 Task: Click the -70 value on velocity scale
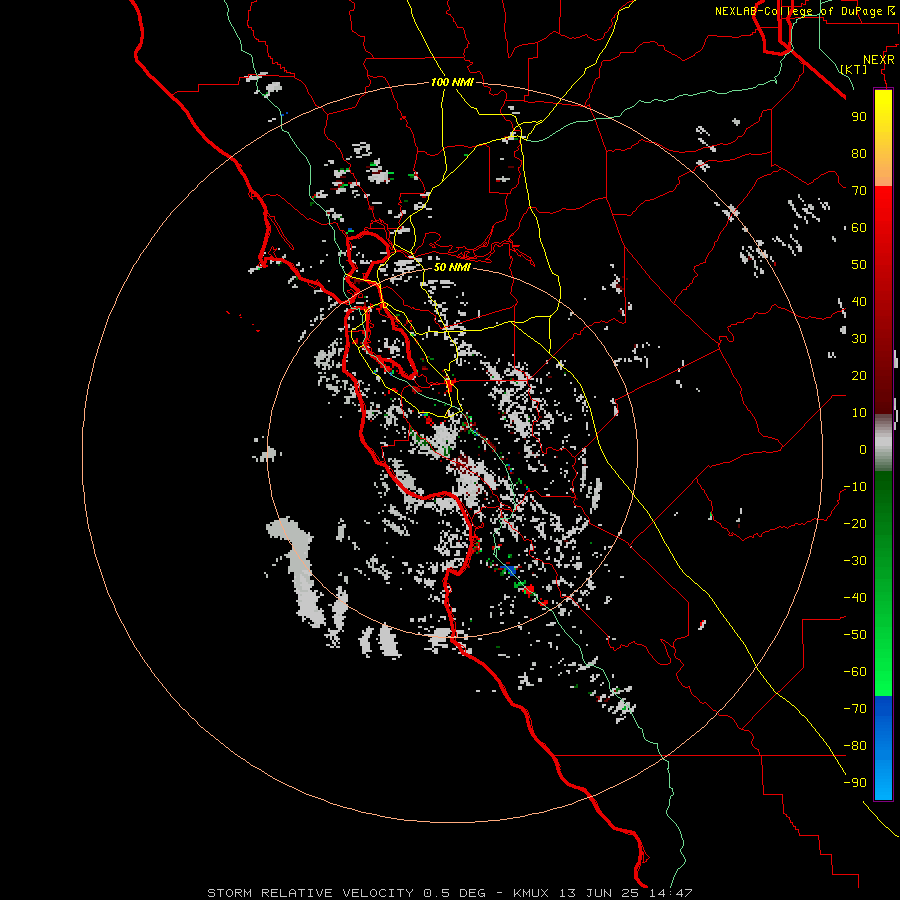(855, 709)
